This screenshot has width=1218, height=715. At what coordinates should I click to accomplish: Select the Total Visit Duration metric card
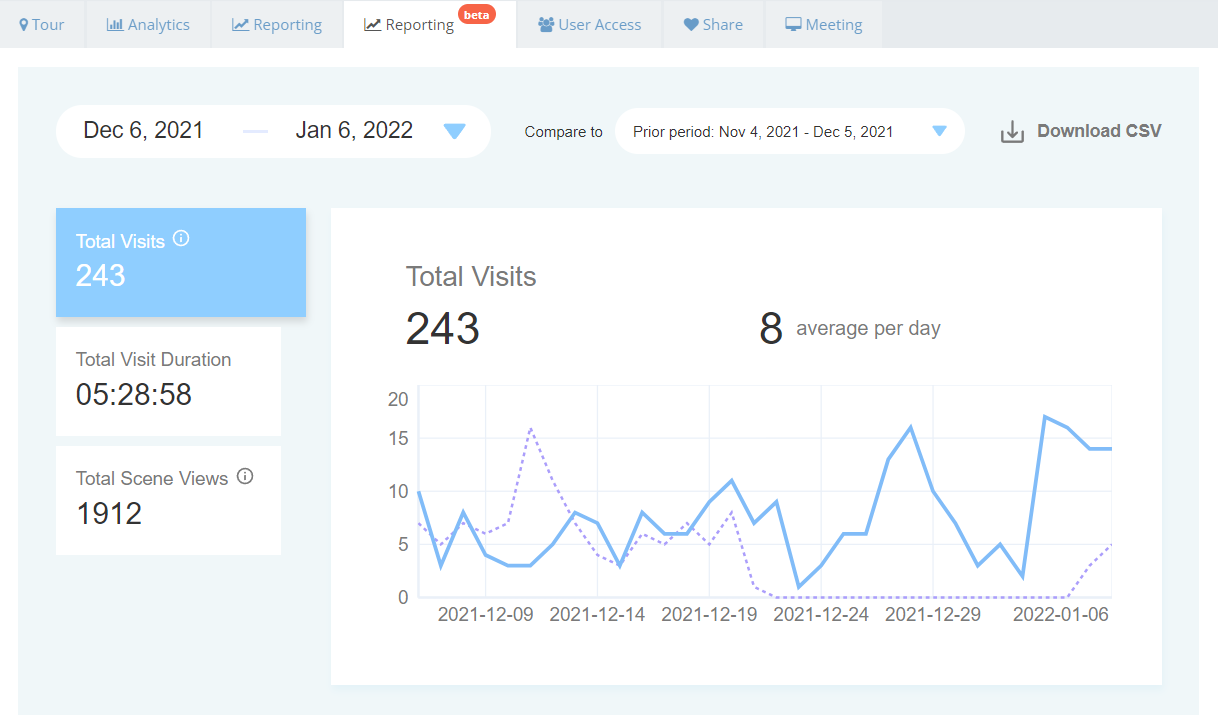[168, 381]
